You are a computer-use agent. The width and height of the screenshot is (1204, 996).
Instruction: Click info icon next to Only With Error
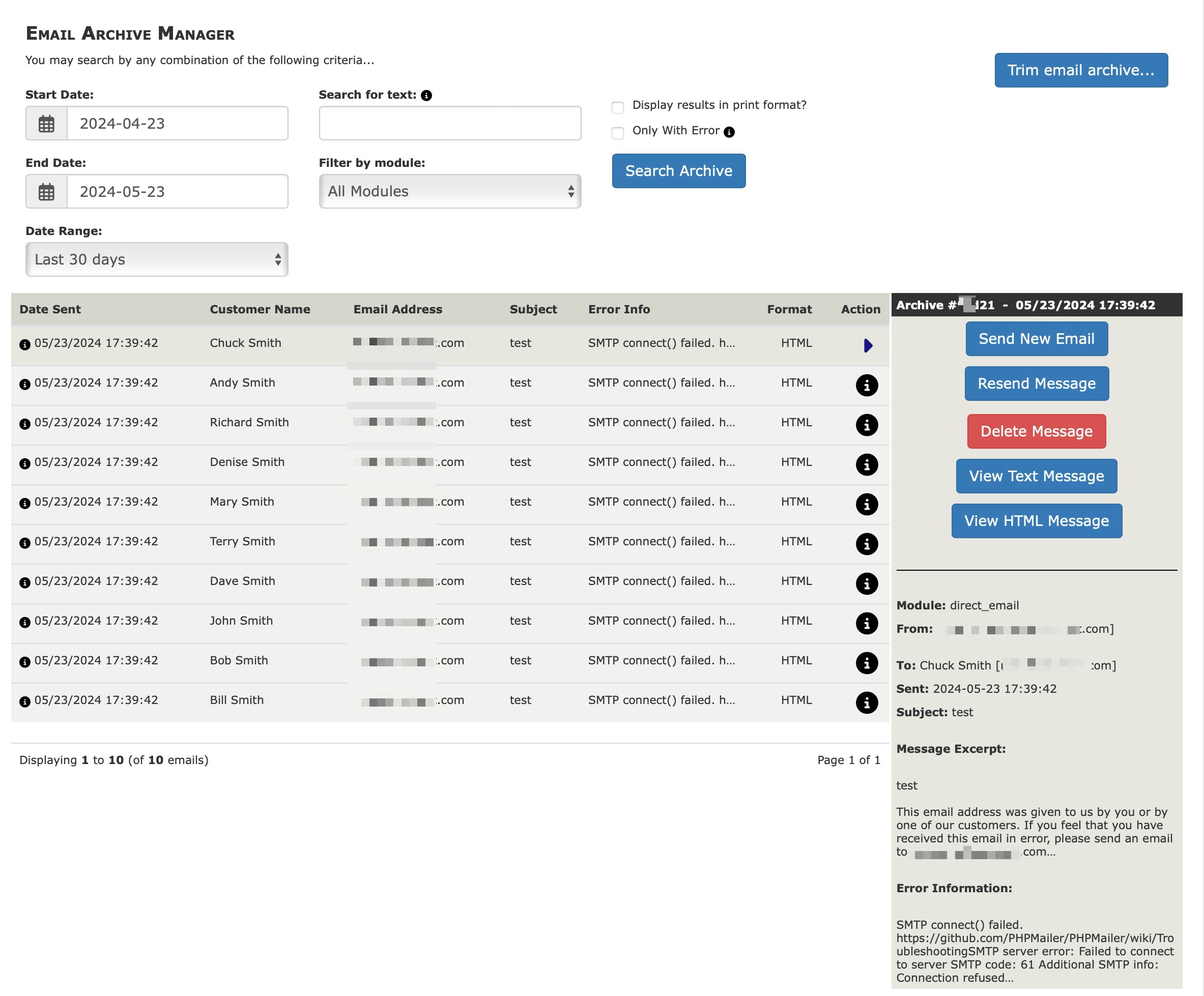point(729,132)
